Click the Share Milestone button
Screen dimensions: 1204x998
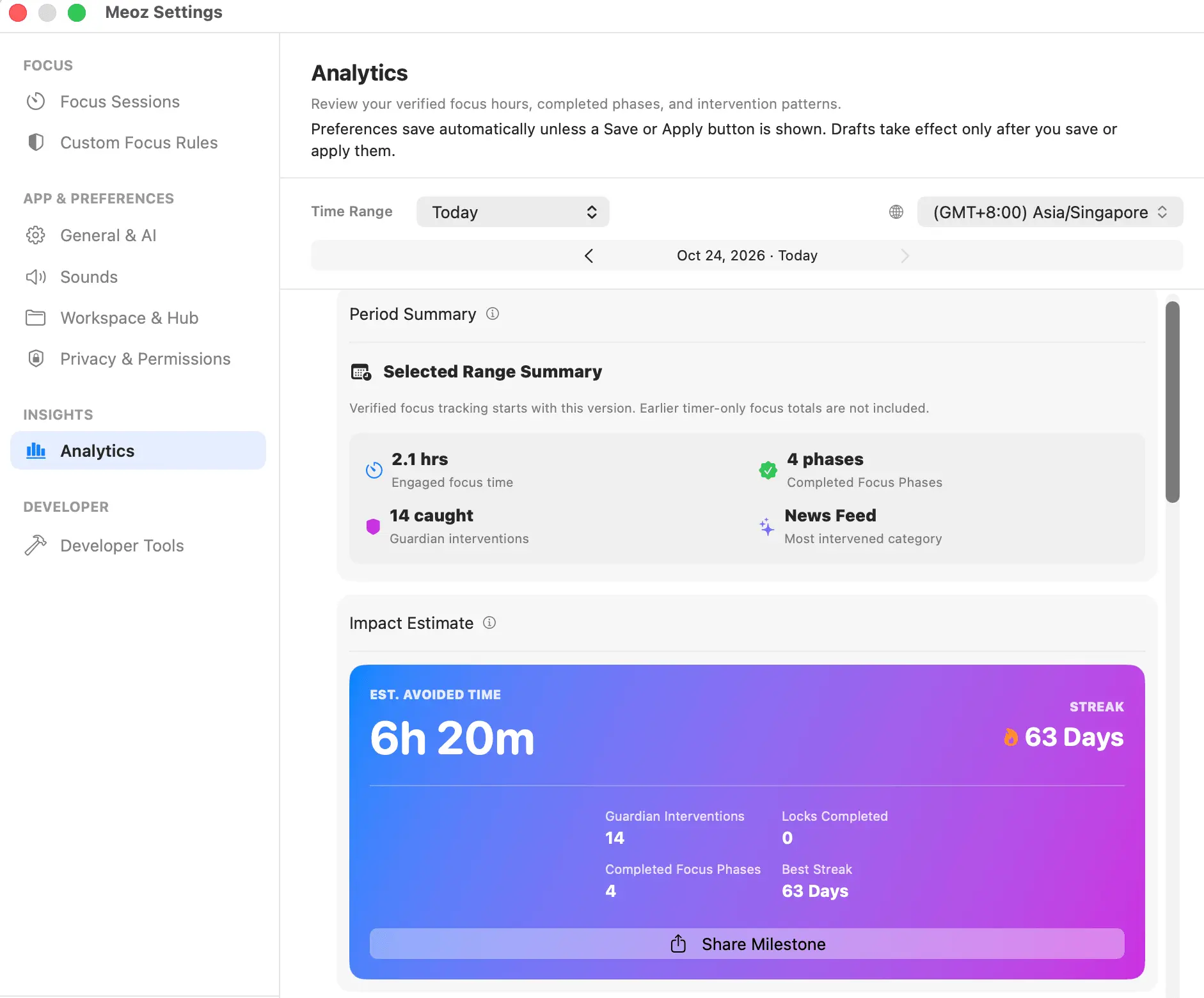click(747, 944)
